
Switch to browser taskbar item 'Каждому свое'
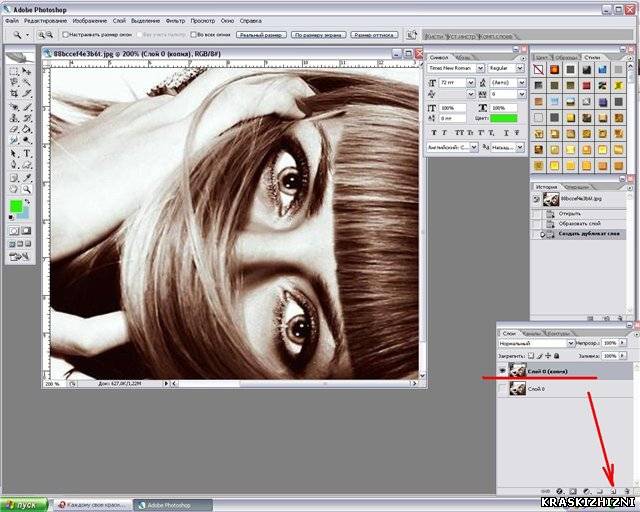93,505
